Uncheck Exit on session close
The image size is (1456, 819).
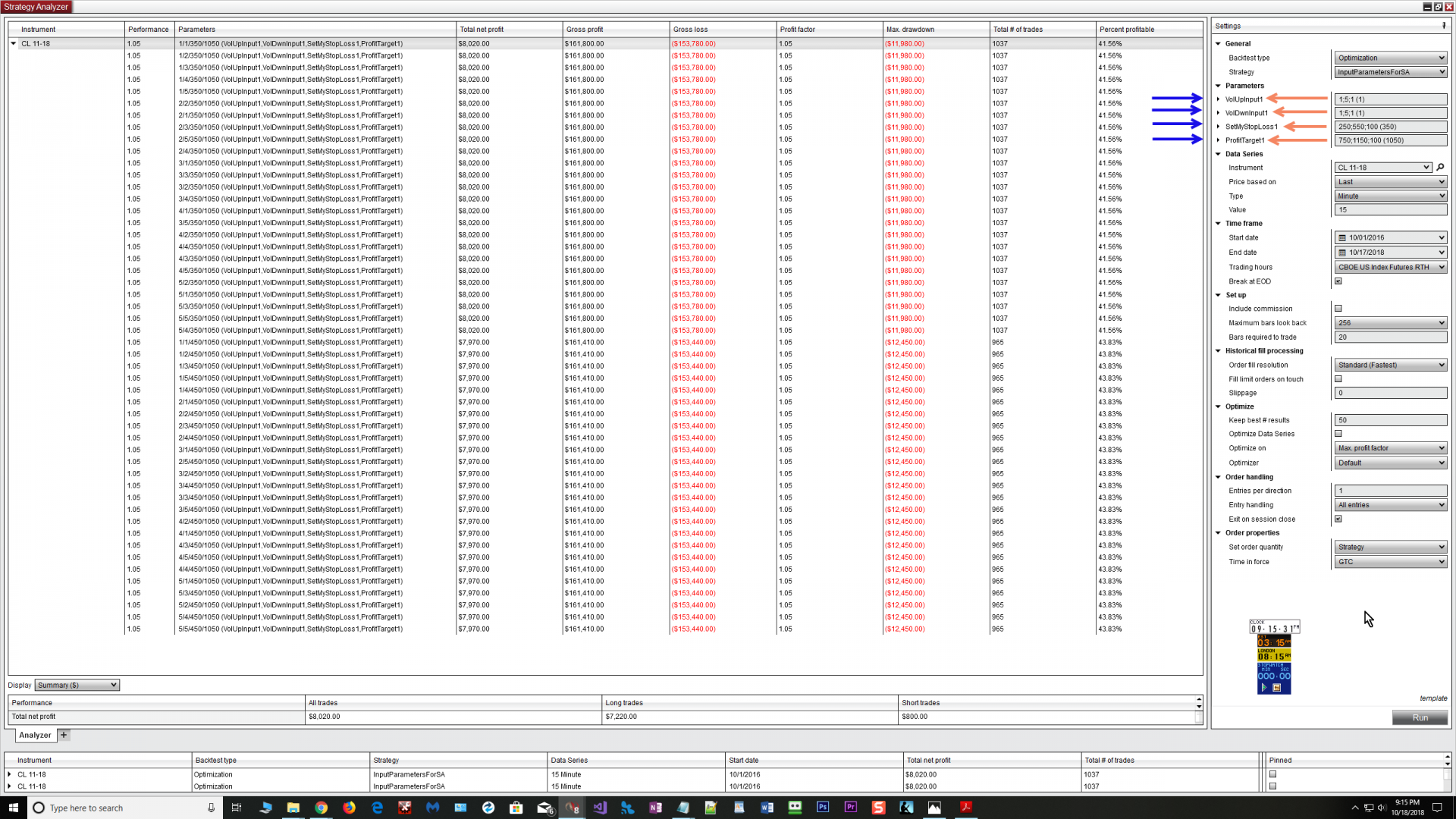point(1338,519)
